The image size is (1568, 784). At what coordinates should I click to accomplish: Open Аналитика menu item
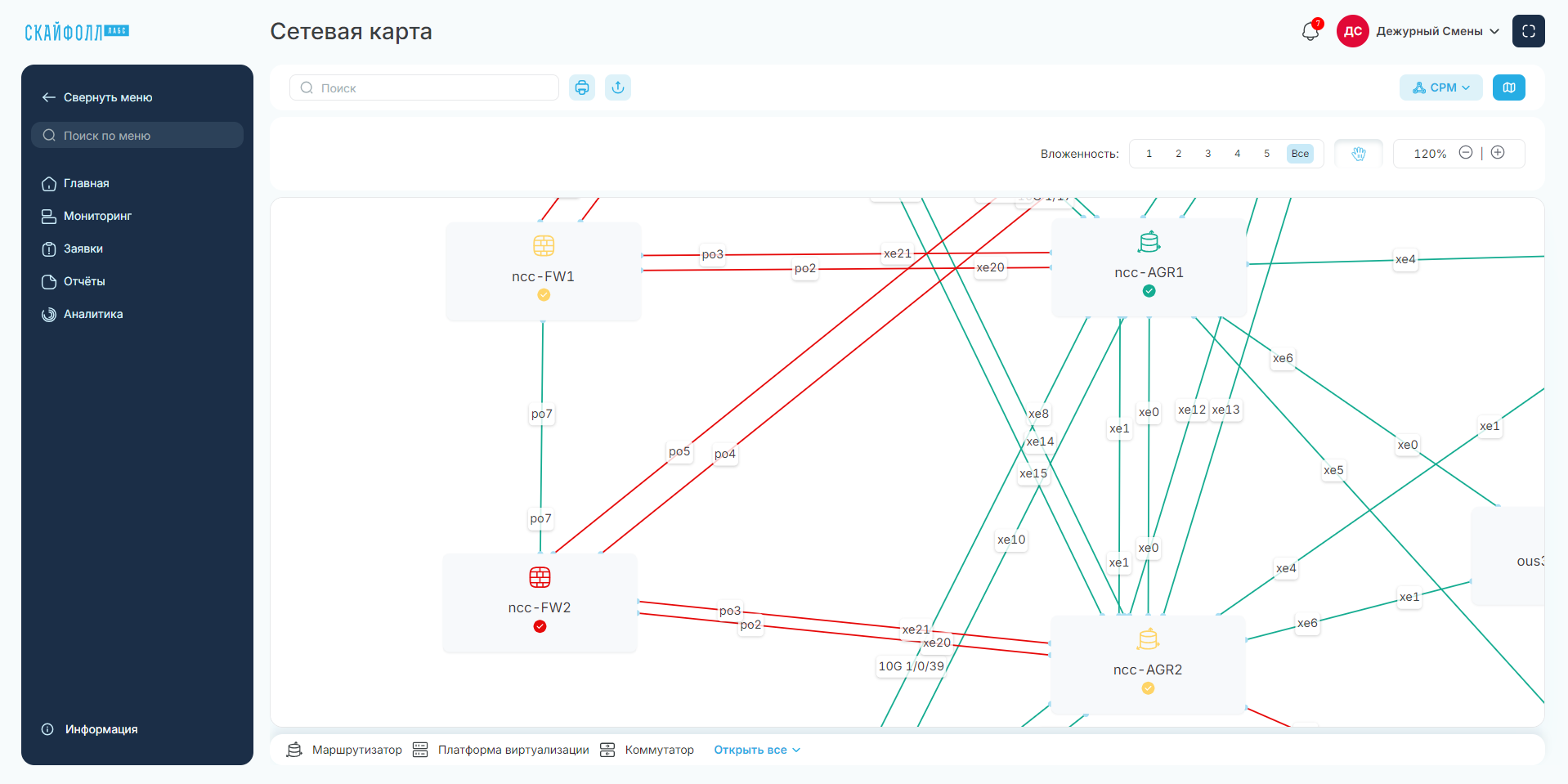pos(83,314)
